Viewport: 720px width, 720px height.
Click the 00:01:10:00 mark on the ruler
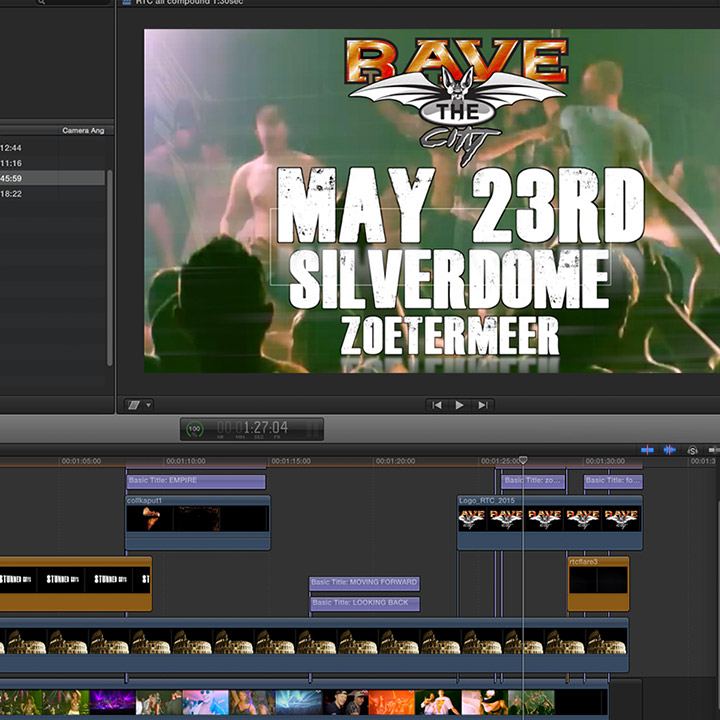pyautogui.click(x=186, y=461)
